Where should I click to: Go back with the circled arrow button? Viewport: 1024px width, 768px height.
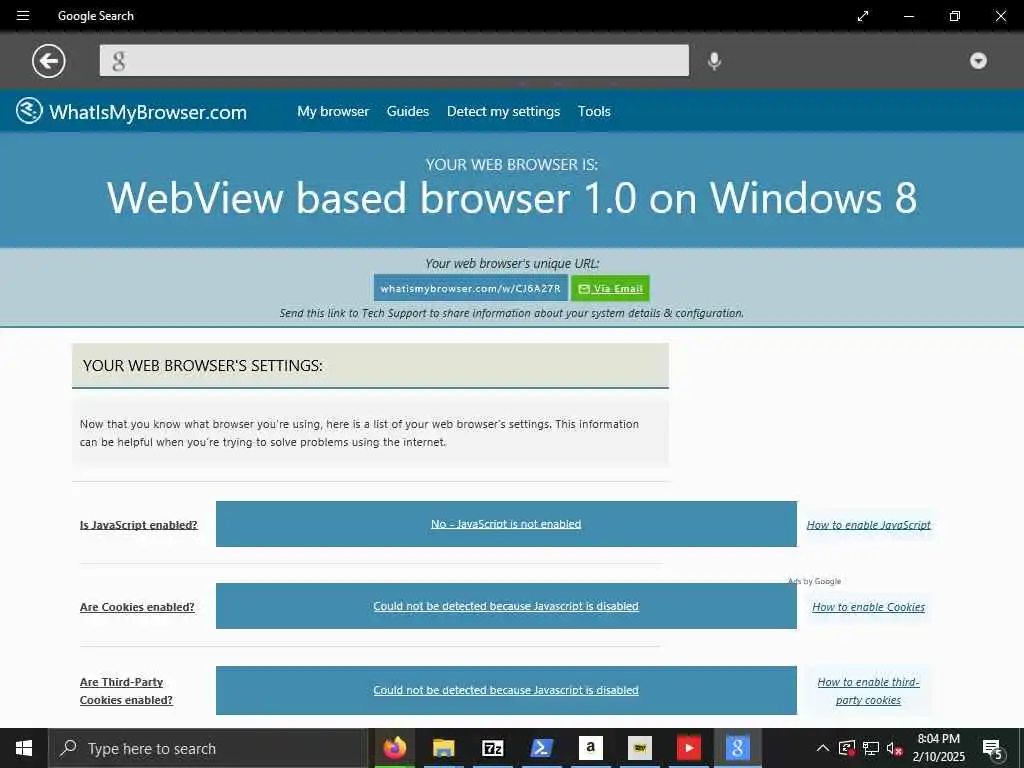[x=49, y=61]
